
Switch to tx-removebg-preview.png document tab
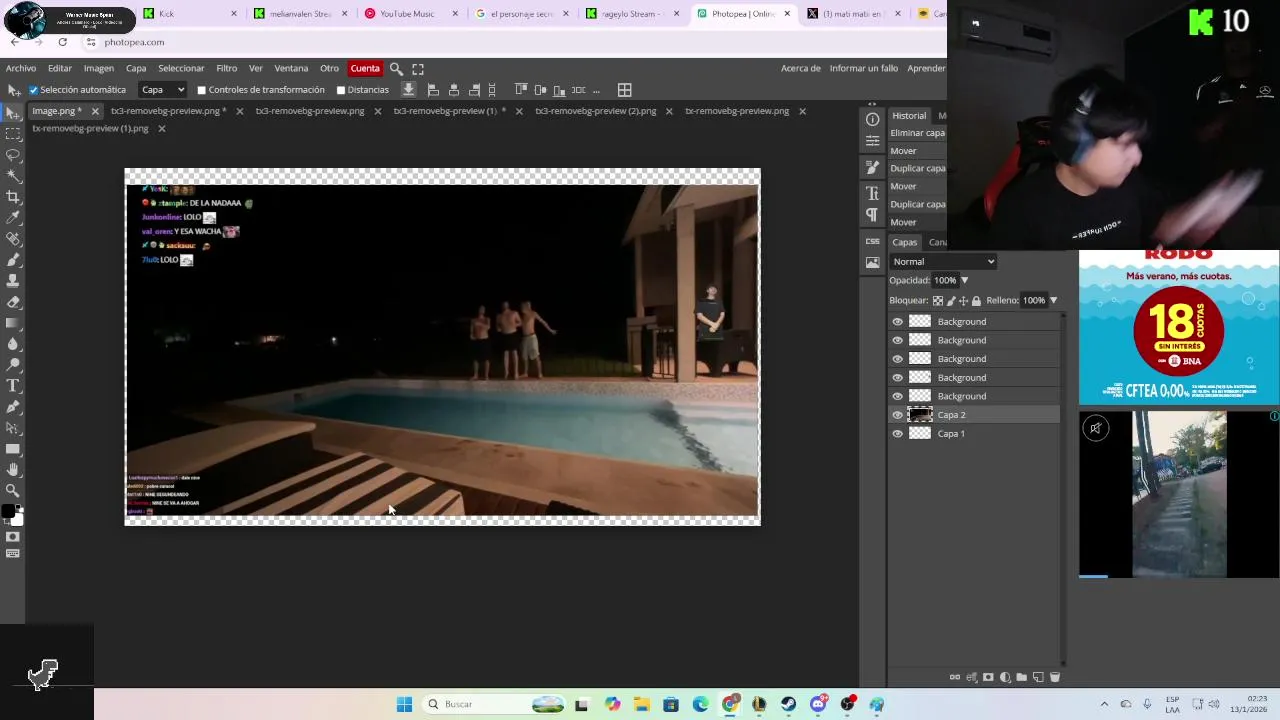[x=737, y=111]
